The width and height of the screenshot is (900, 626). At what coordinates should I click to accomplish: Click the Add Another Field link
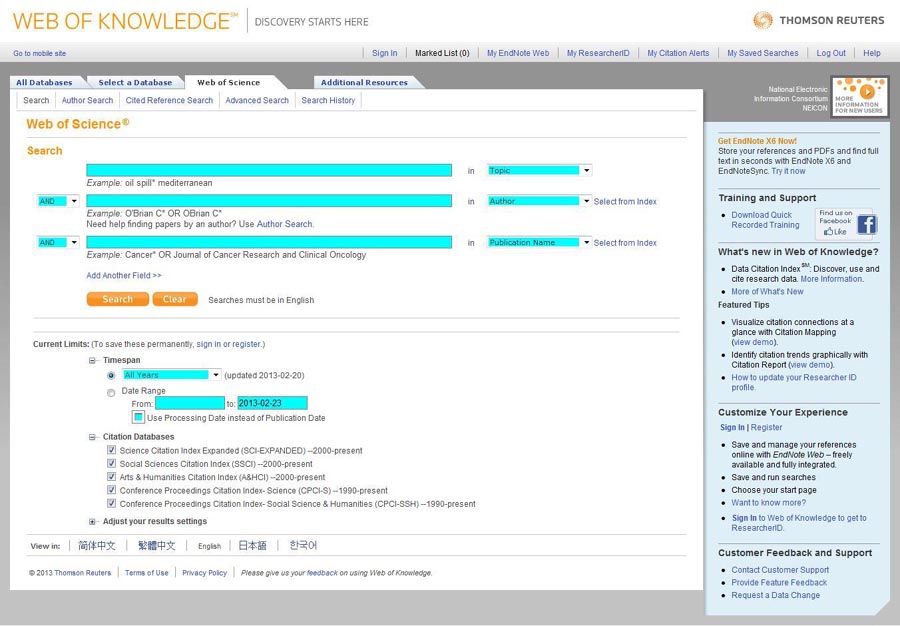pyautogui.click(x=123, y=276)
